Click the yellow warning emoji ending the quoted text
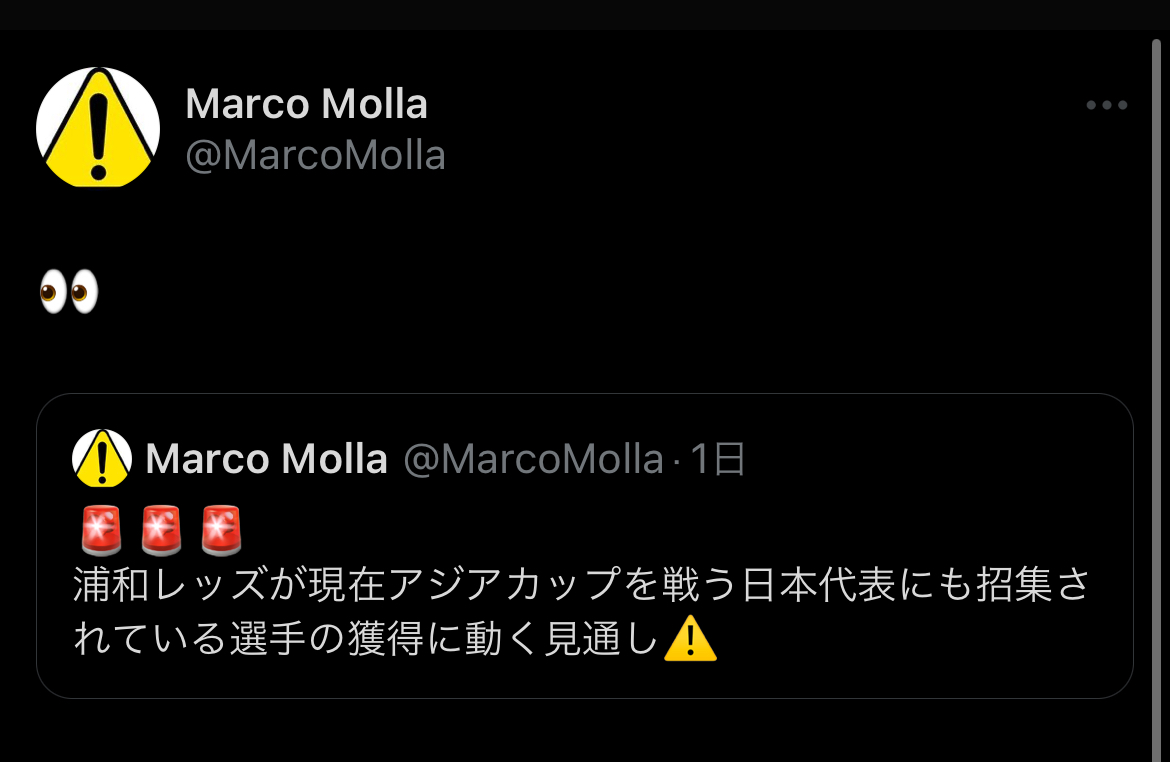This screenshot has width=1170, height=762. pyautogui.click(x=690, y=639)
